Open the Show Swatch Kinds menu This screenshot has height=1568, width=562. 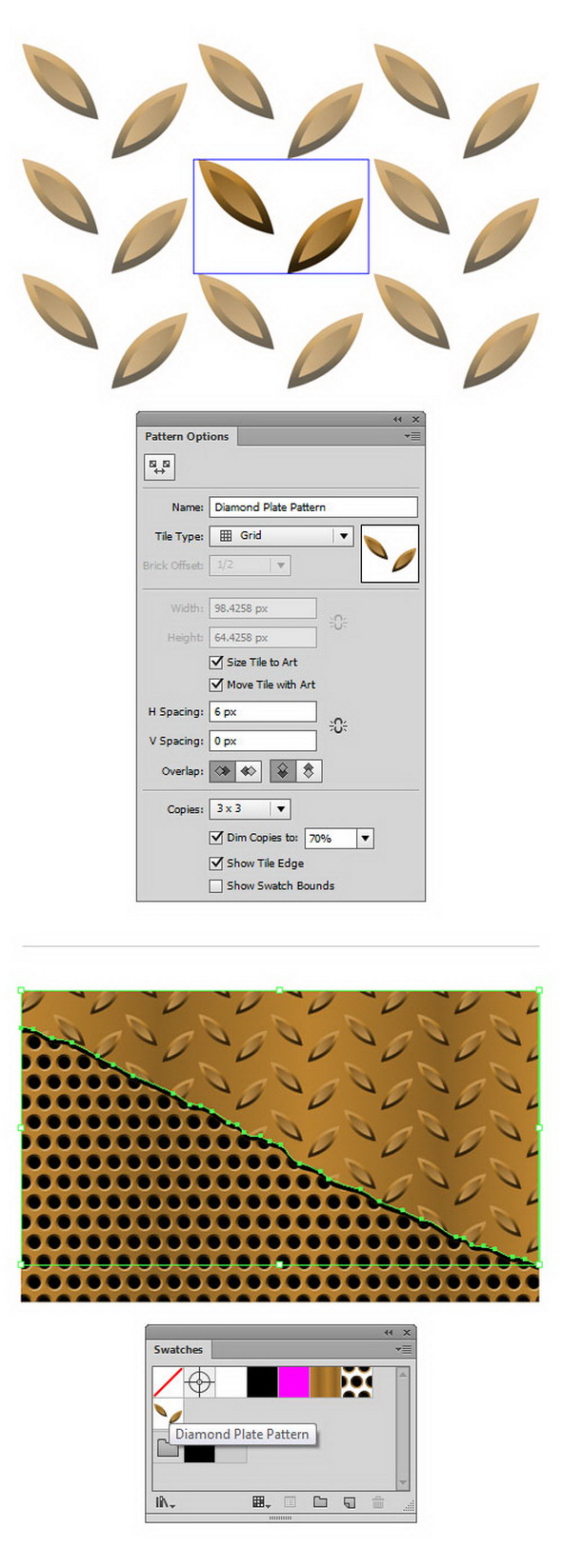(261, 1502)
